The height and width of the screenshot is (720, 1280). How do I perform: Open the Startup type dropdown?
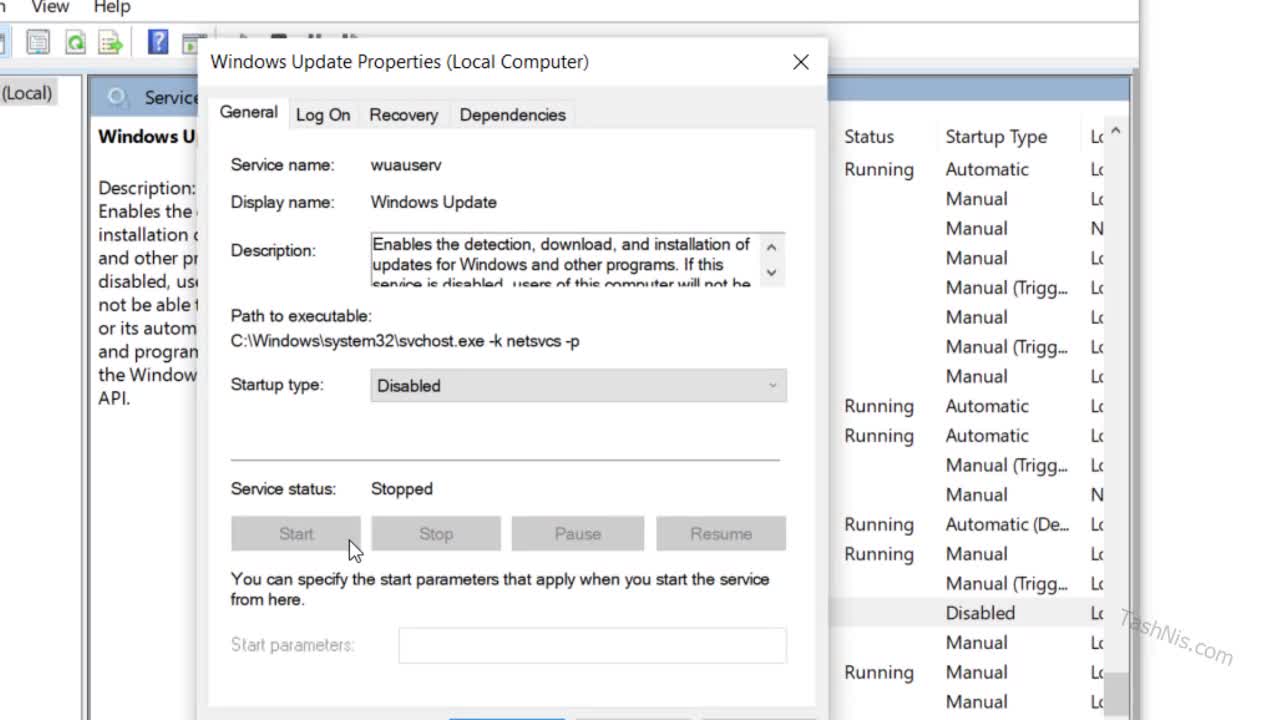pos(578,386)
